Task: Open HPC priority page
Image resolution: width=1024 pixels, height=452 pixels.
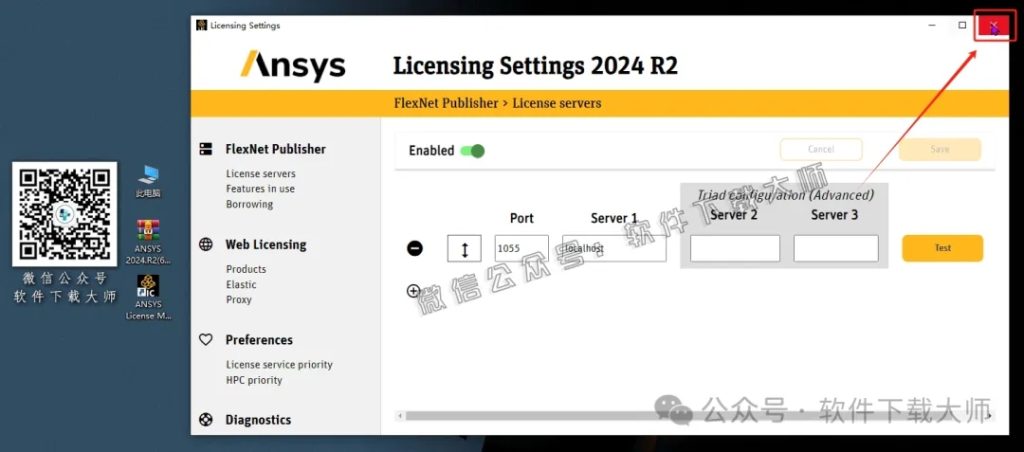Action: [254, 380]
